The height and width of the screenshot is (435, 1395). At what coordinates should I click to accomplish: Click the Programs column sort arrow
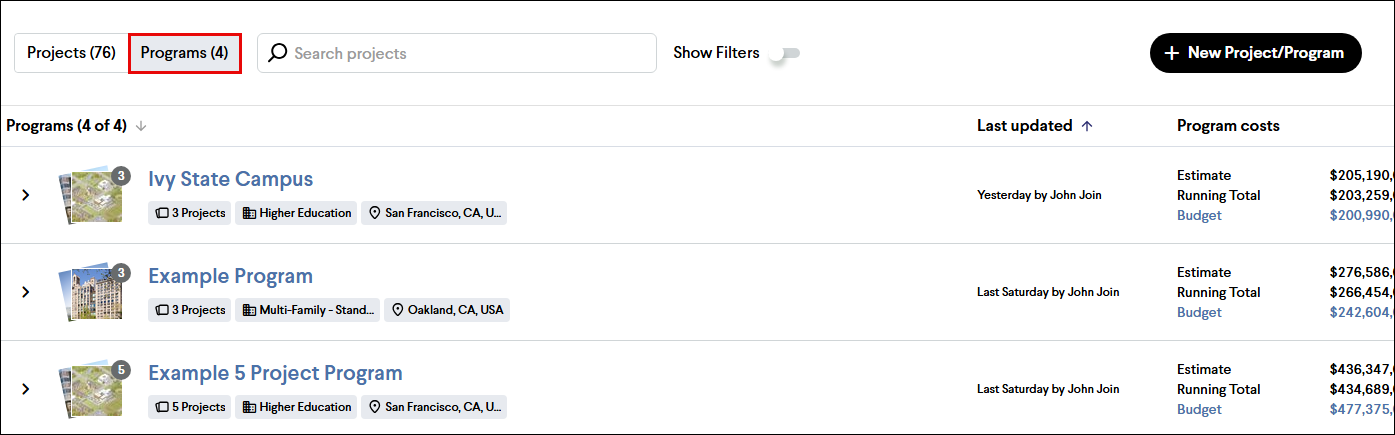pos(141,126)
